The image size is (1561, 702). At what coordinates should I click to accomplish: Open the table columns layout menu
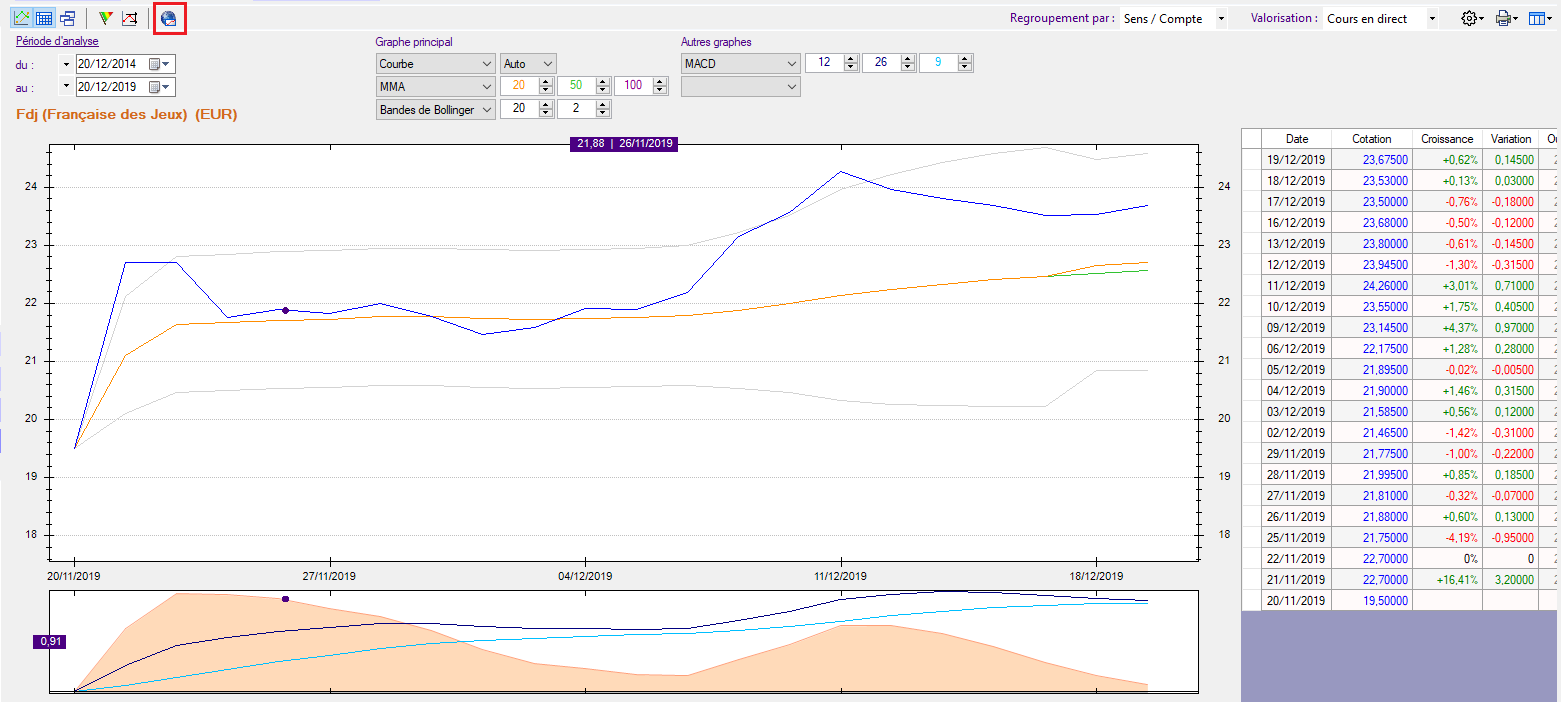(x=1540, y=18)
